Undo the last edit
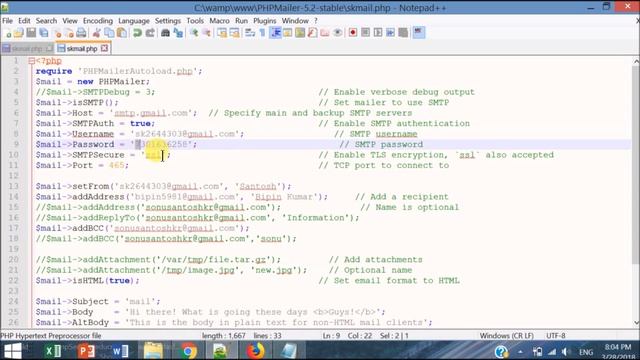 point(137,33)
